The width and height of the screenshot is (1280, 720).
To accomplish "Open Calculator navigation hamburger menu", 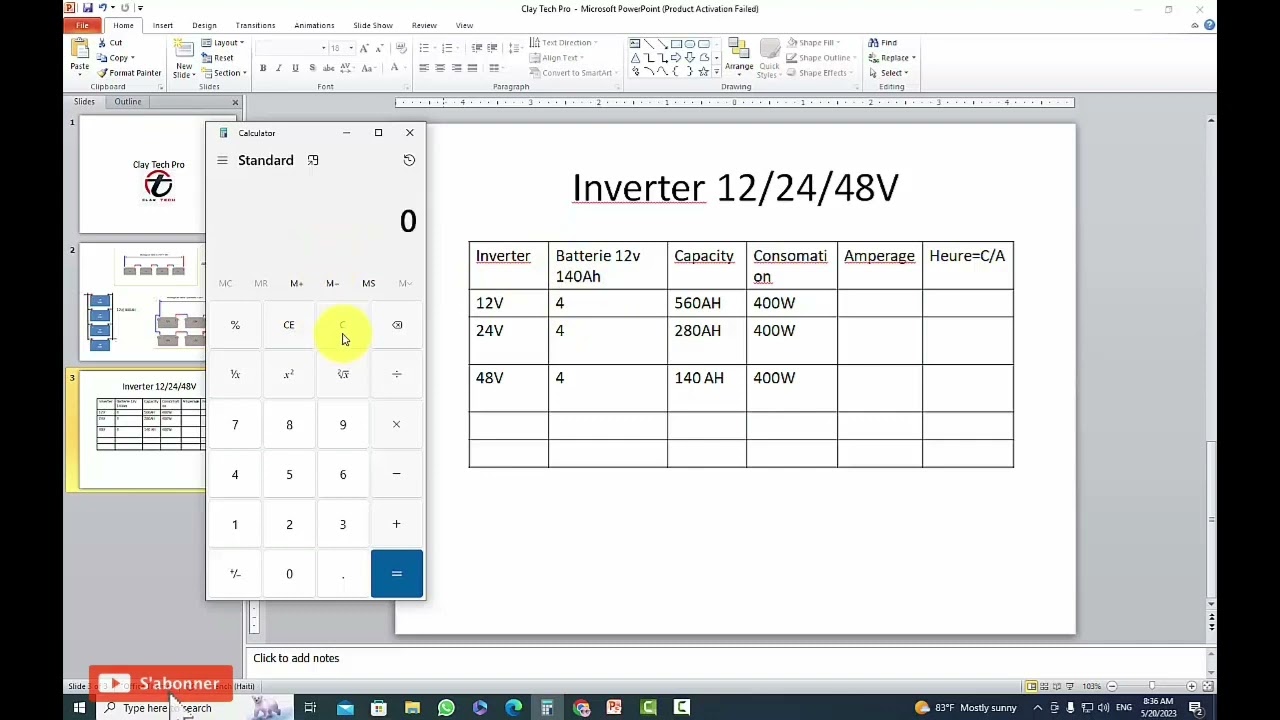I will coord(222,160).
